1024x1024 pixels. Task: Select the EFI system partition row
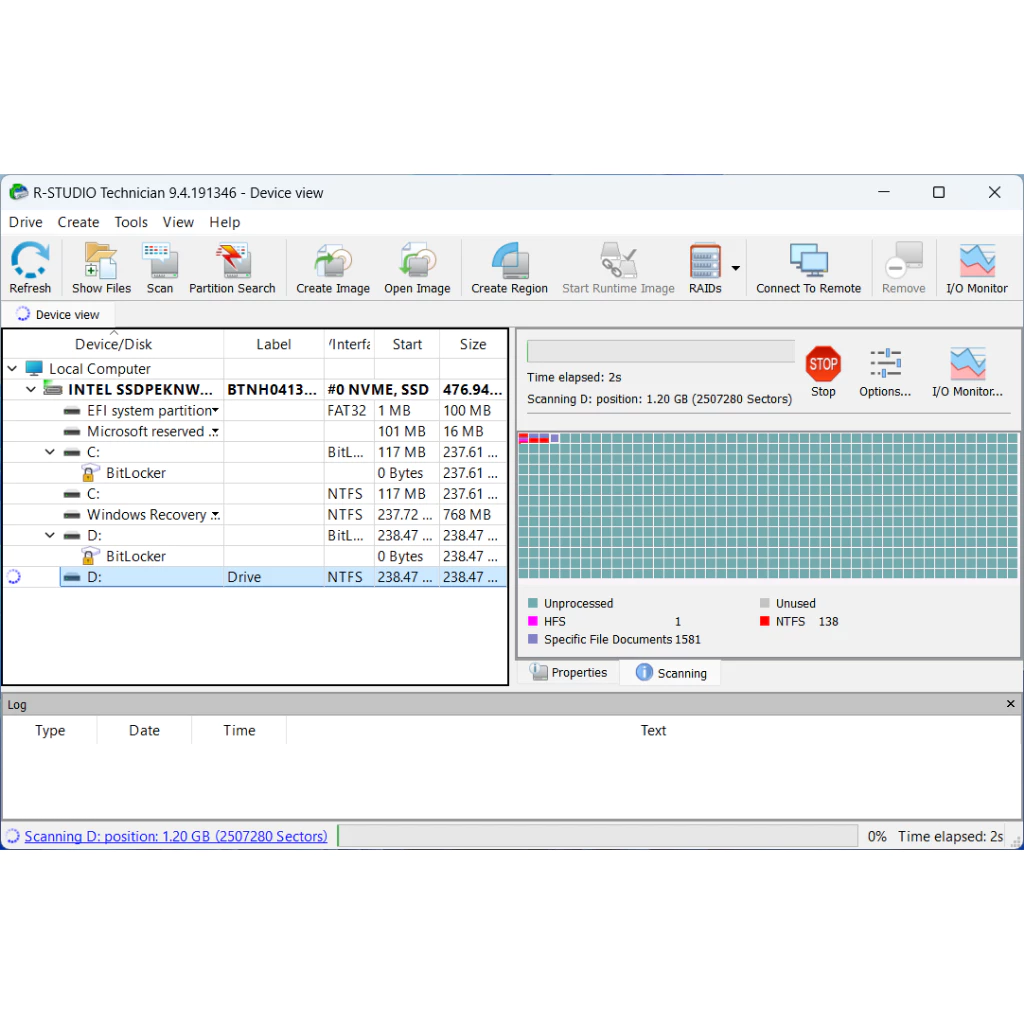255,410
